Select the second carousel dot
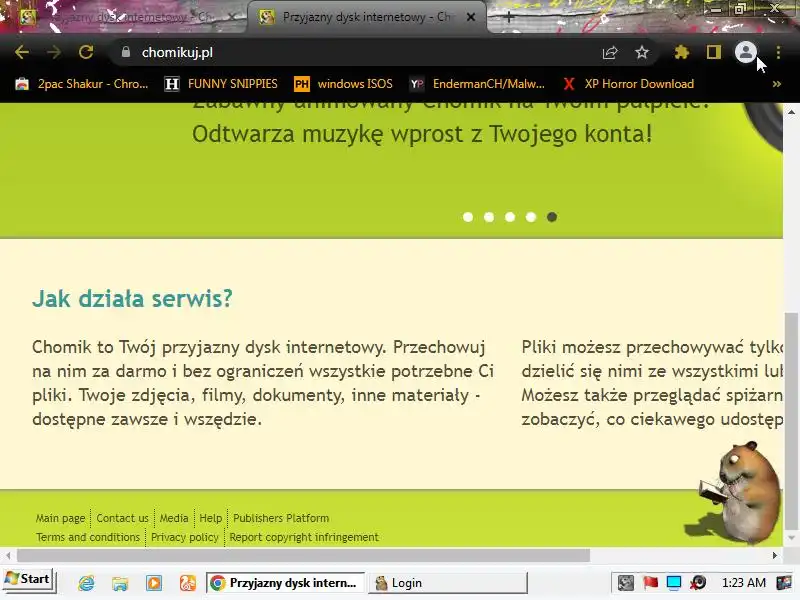800x600 pixels. (489, 217)
